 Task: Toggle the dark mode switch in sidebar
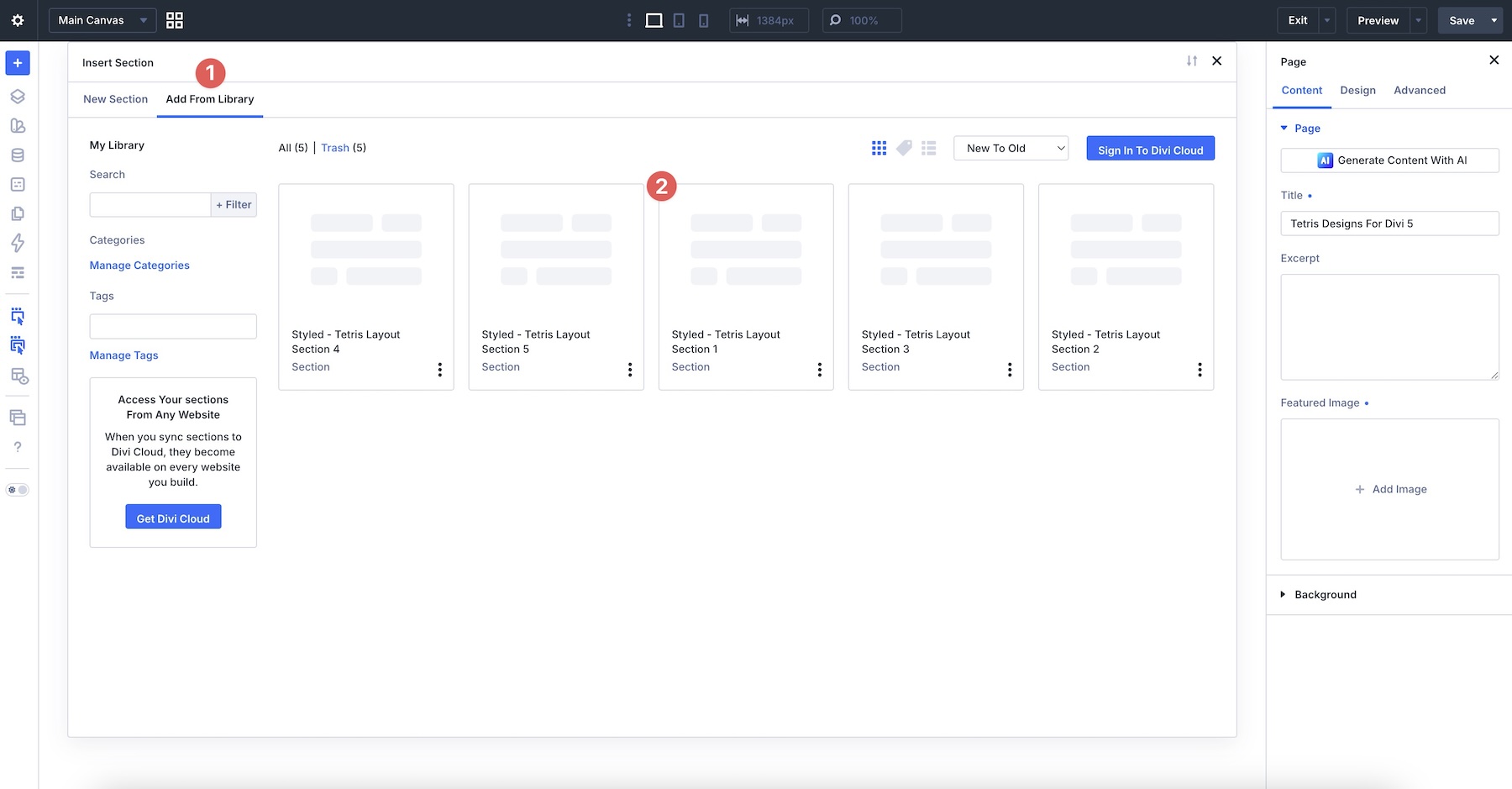click(x=18, y=490)
